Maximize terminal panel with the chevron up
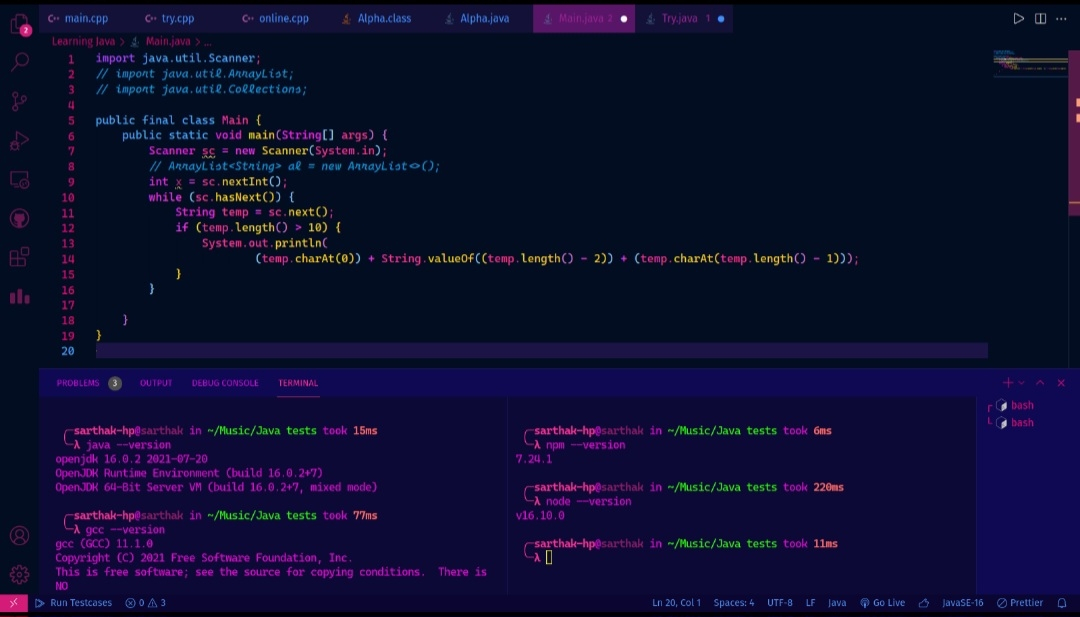Viewport: 1080px width, 617px height. pos(1040,383)
